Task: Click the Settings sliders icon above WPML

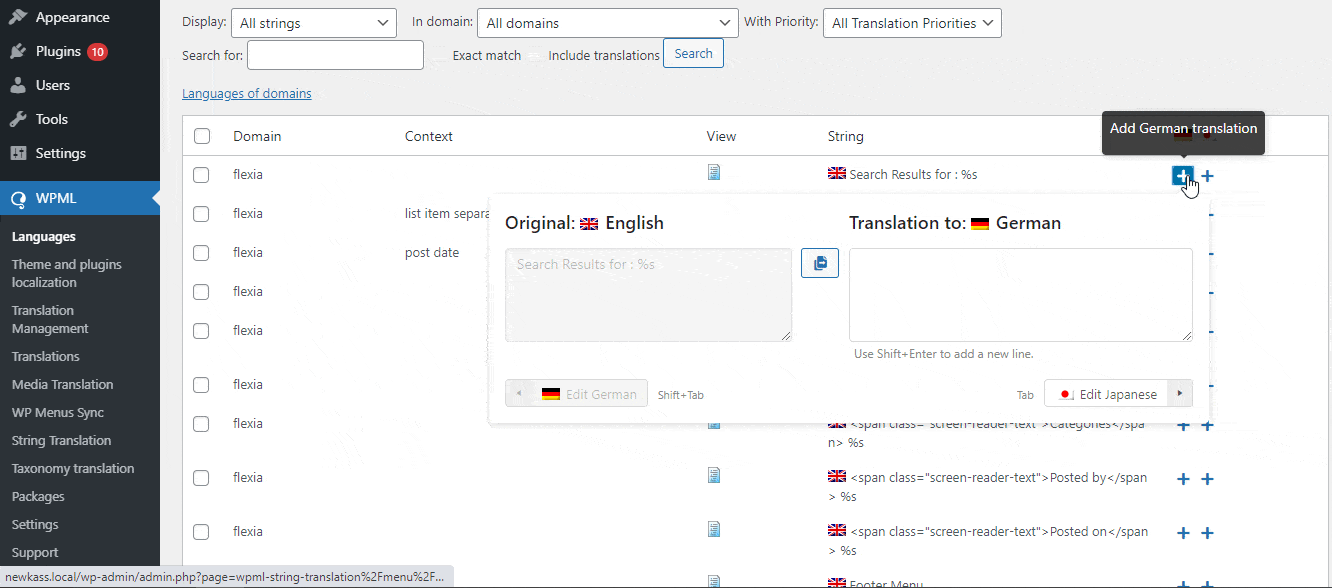Action: coord(18,153)
